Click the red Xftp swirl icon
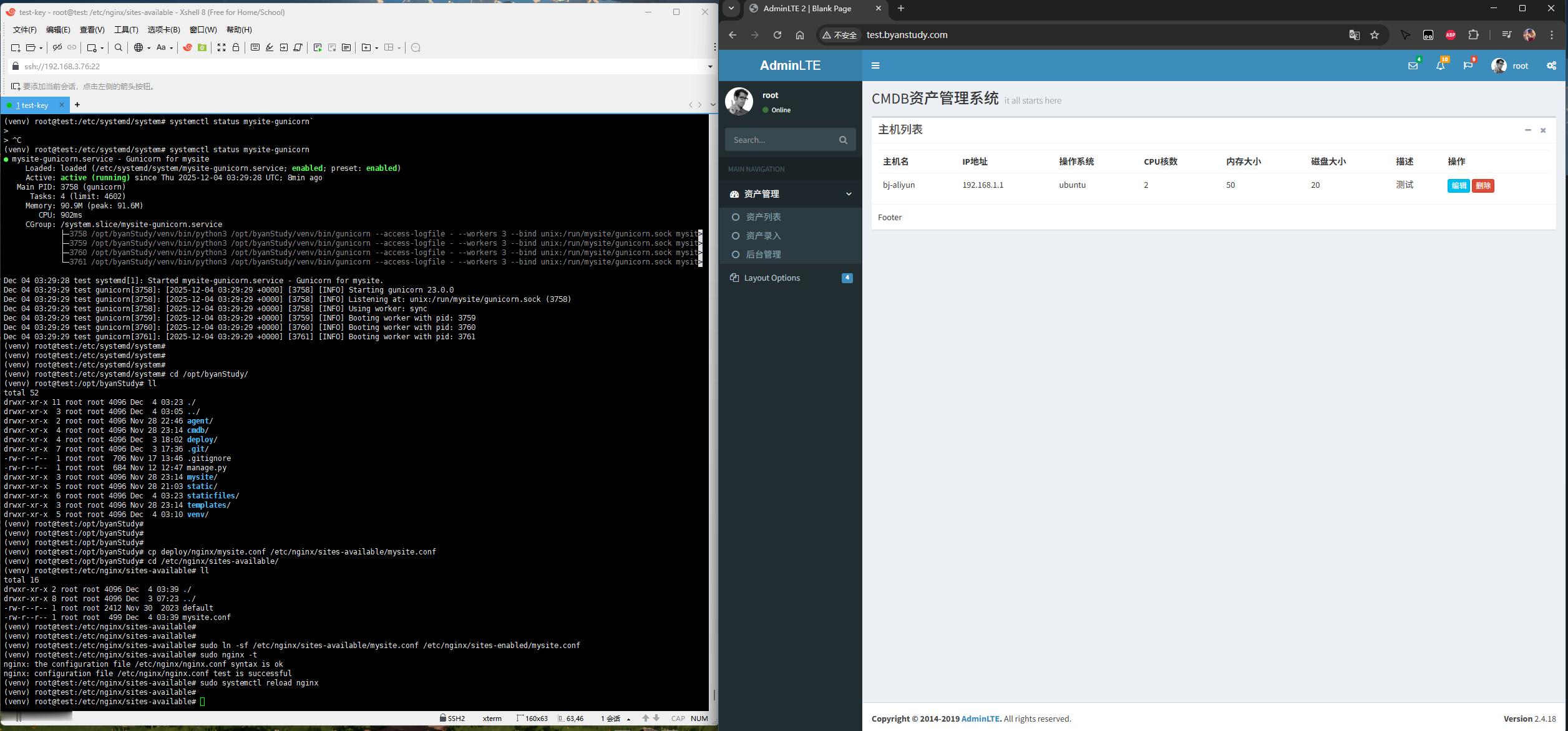Image resolution: width=1568 pixels, height=731 pixels. click(x=187, y=47)
